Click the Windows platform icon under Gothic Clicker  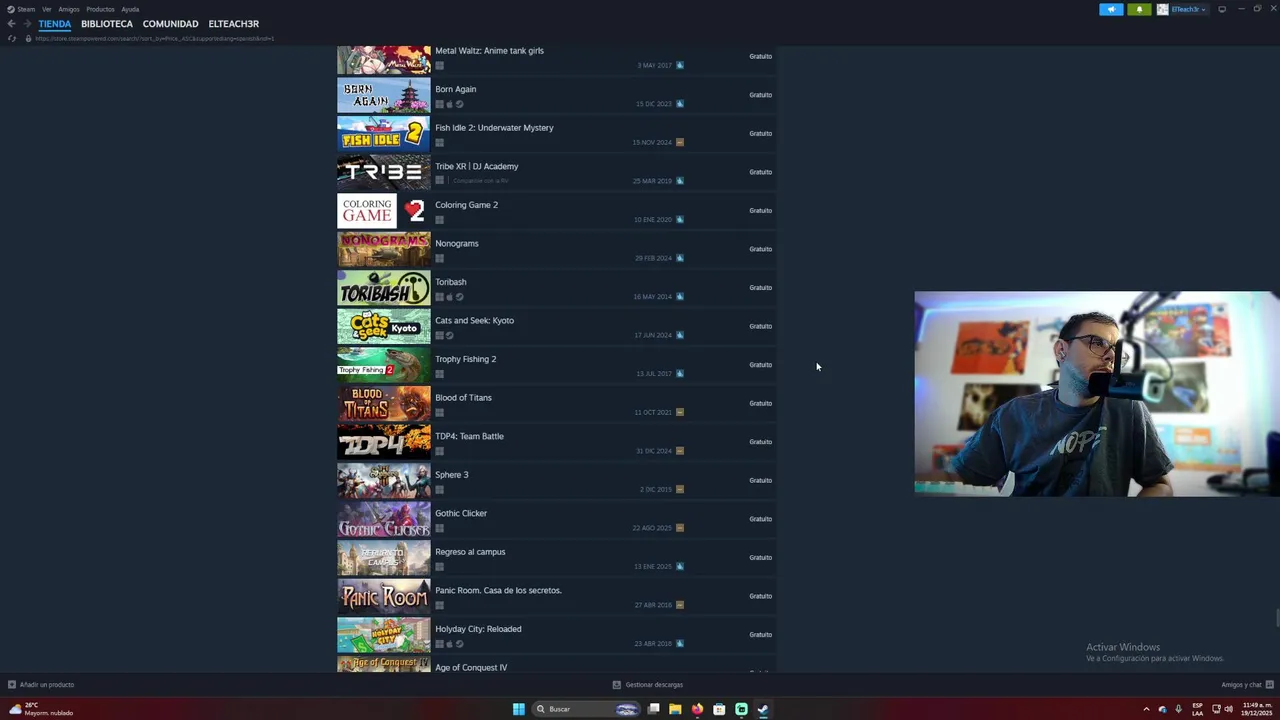click(x=439, y=528)
